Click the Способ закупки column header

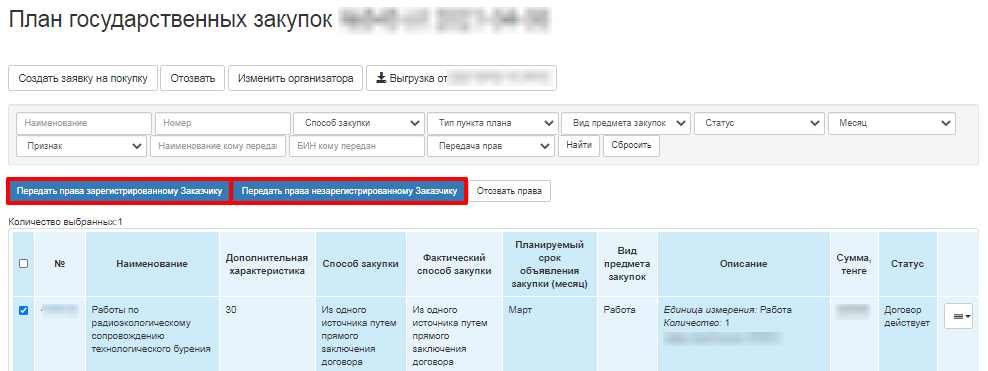click(360, 264)
